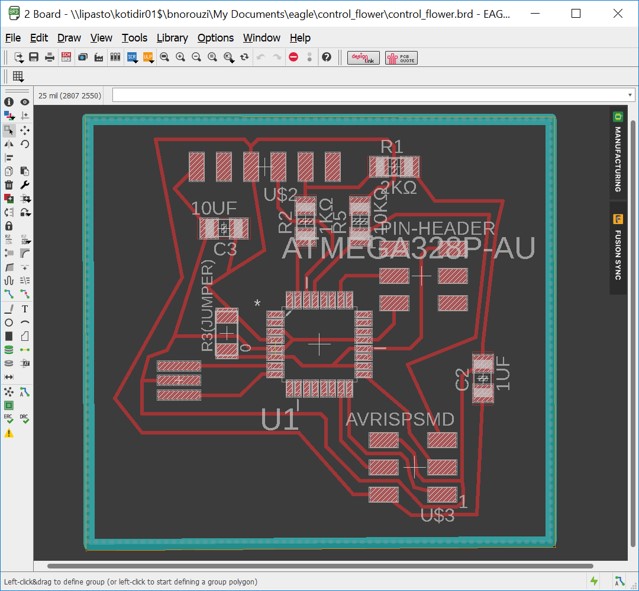Select the Info tool
Image resolution: width=639 pixels, height=591 pixels.
(x=9, y=102)
